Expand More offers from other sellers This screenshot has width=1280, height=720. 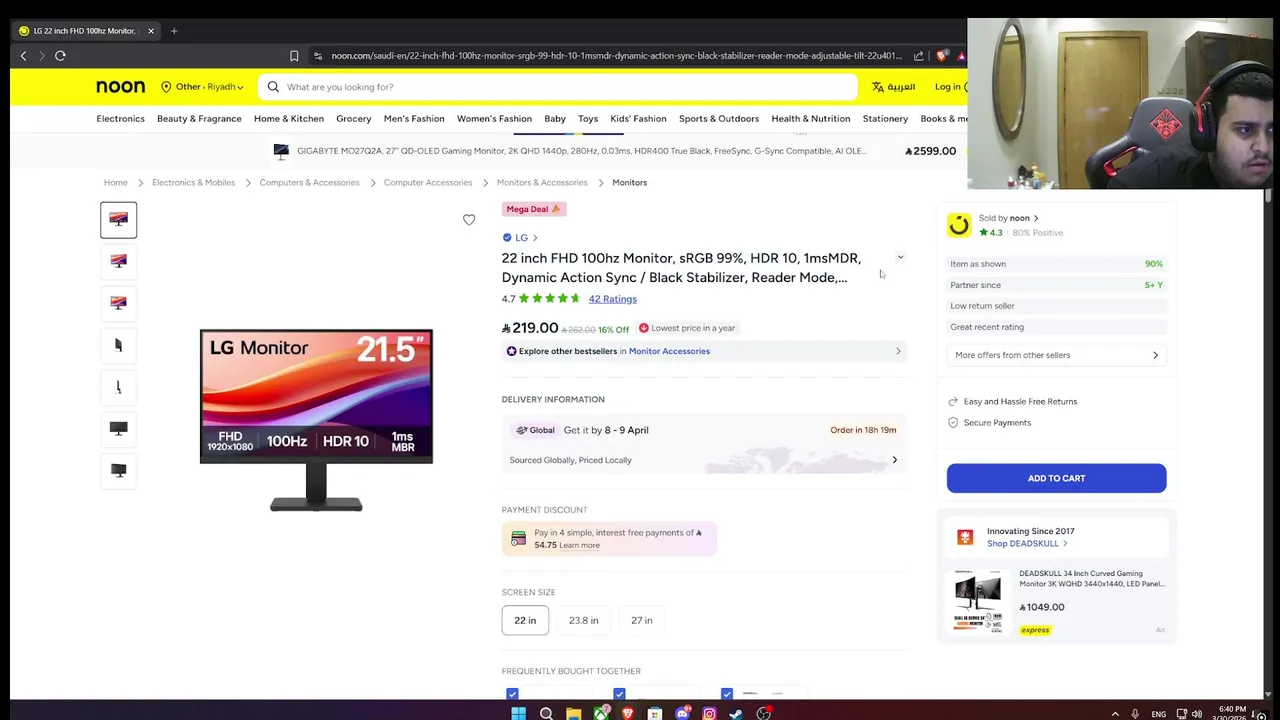click(x=1056, y=355)
